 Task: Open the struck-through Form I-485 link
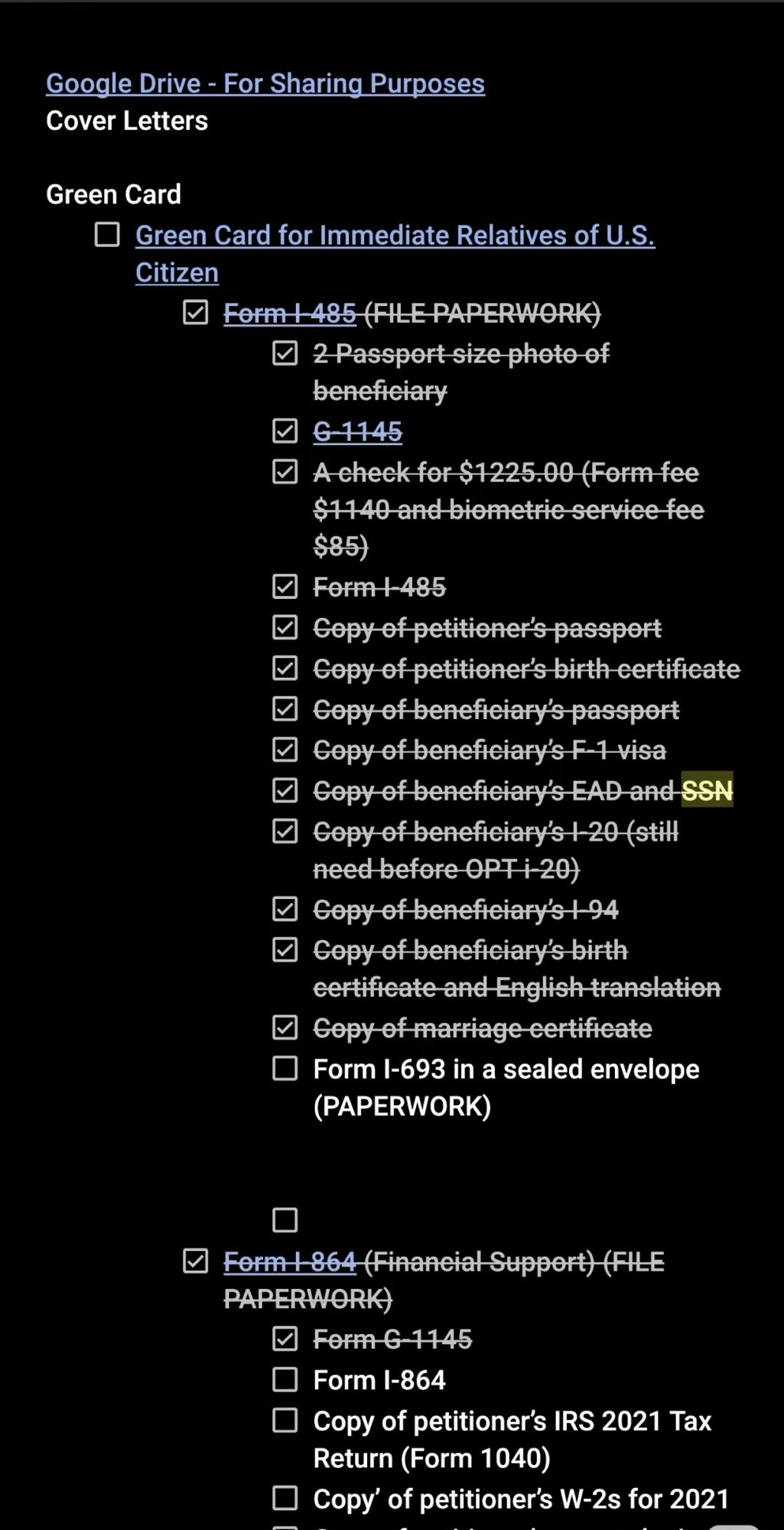[290, 314]
